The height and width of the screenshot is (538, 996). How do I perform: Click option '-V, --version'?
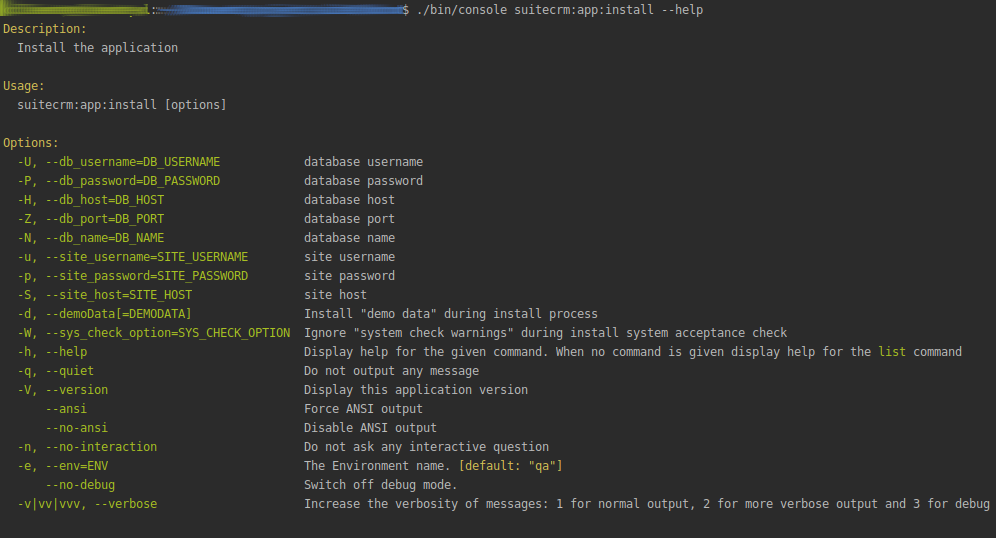62,391
